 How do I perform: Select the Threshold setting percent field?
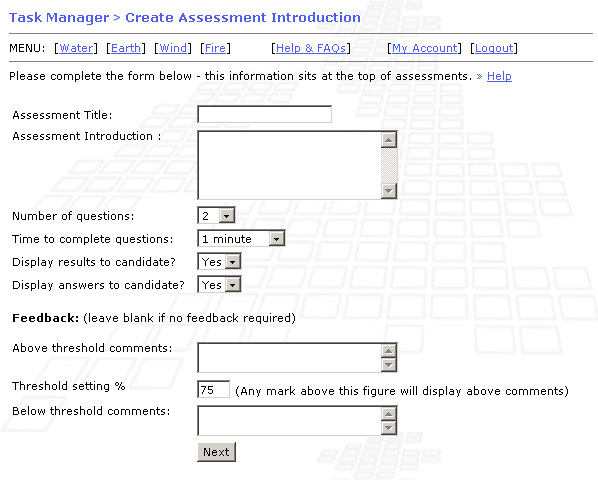[214, 389]
